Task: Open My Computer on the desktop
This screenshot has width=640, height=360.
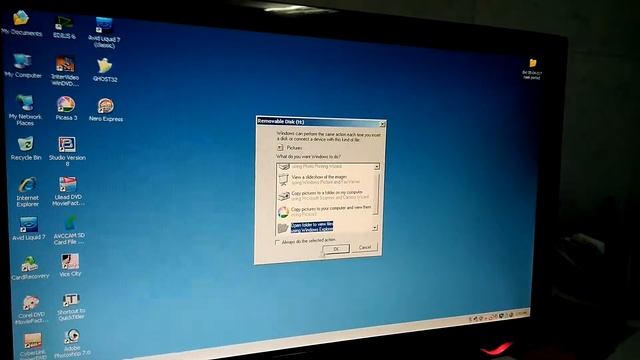Action: (23, 65)
